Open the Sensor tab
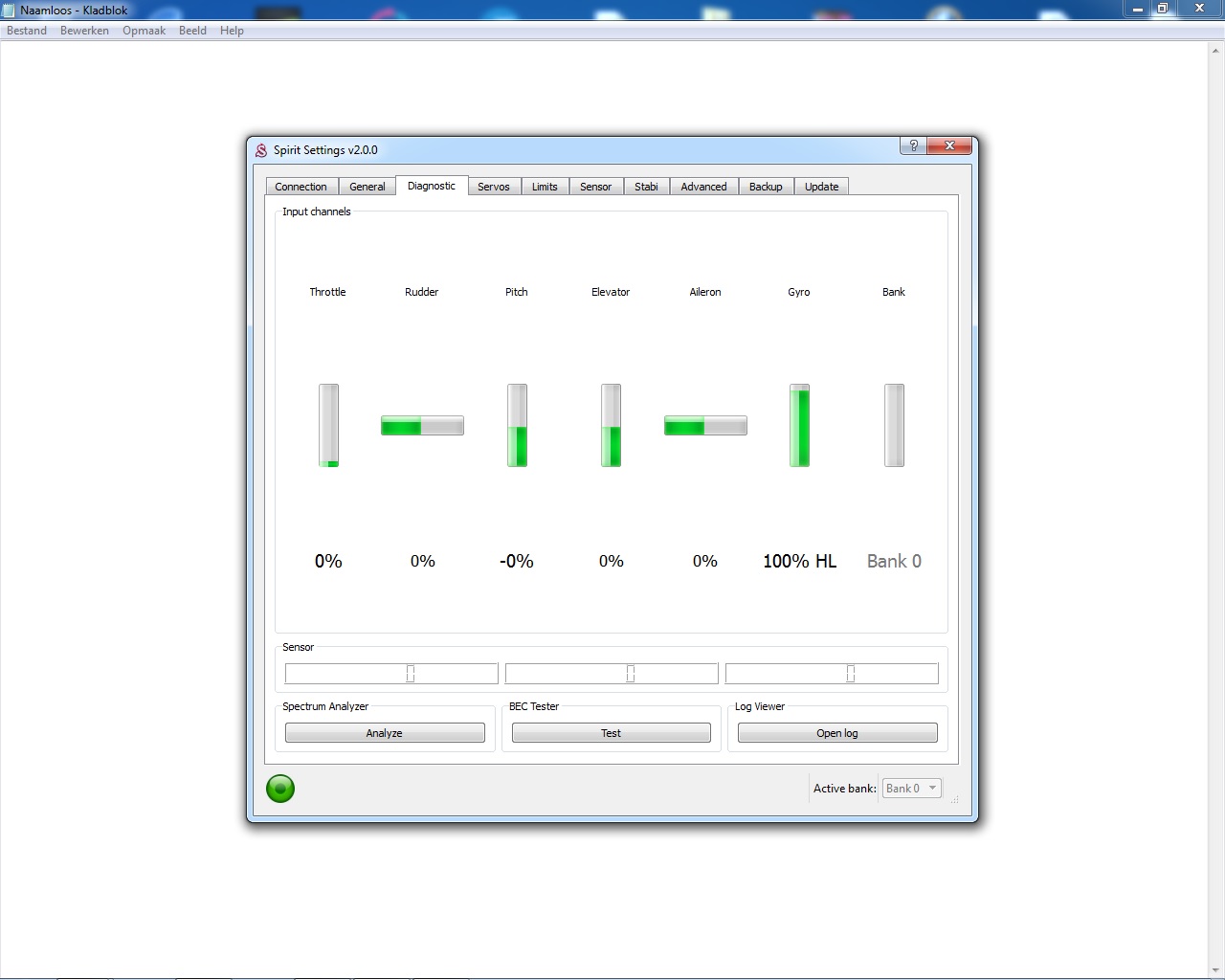Screen dimensions: 1225x980 (x=595, y=187)
